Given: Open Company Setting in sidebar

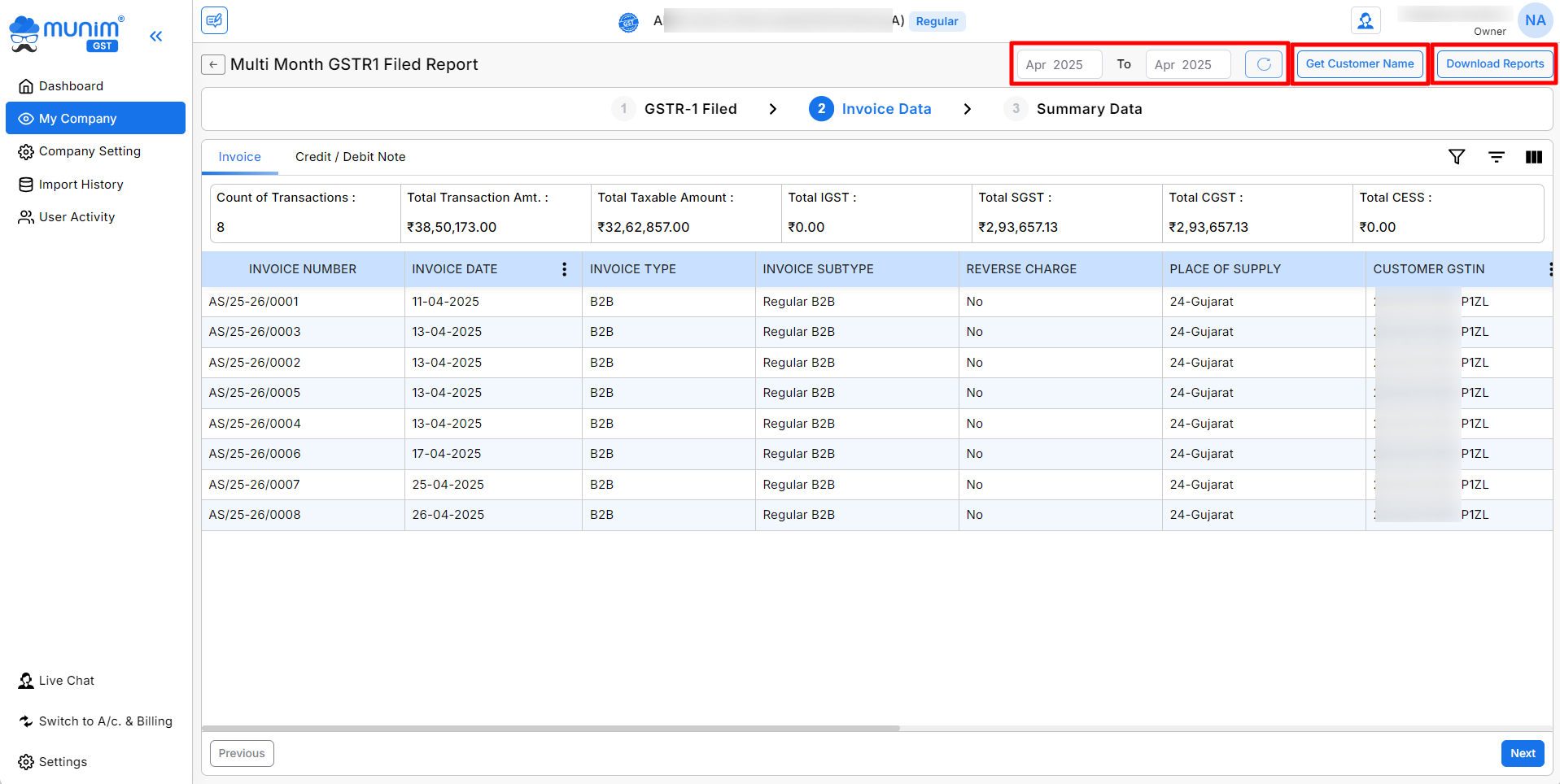Looking at the screenshot, I should pos(90,151).
